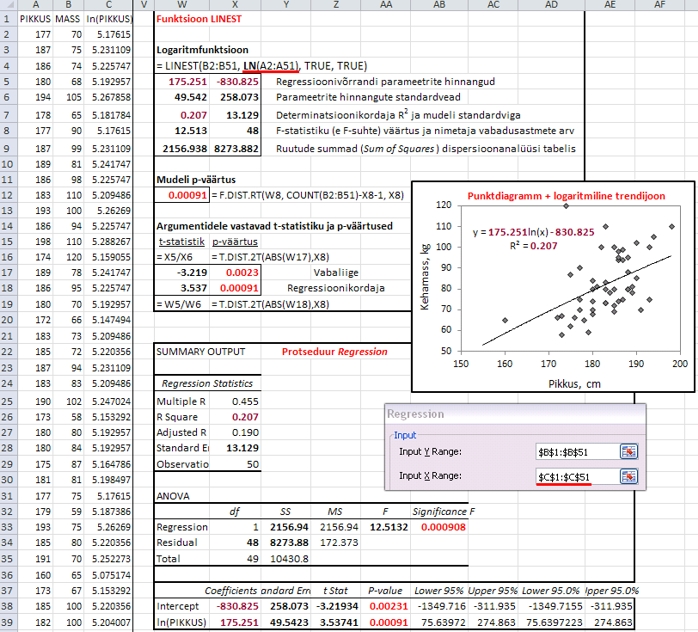Select Adjusted R value 0.190
The image size is (698, 632).
pyautogui.click(x=235, y=433)
